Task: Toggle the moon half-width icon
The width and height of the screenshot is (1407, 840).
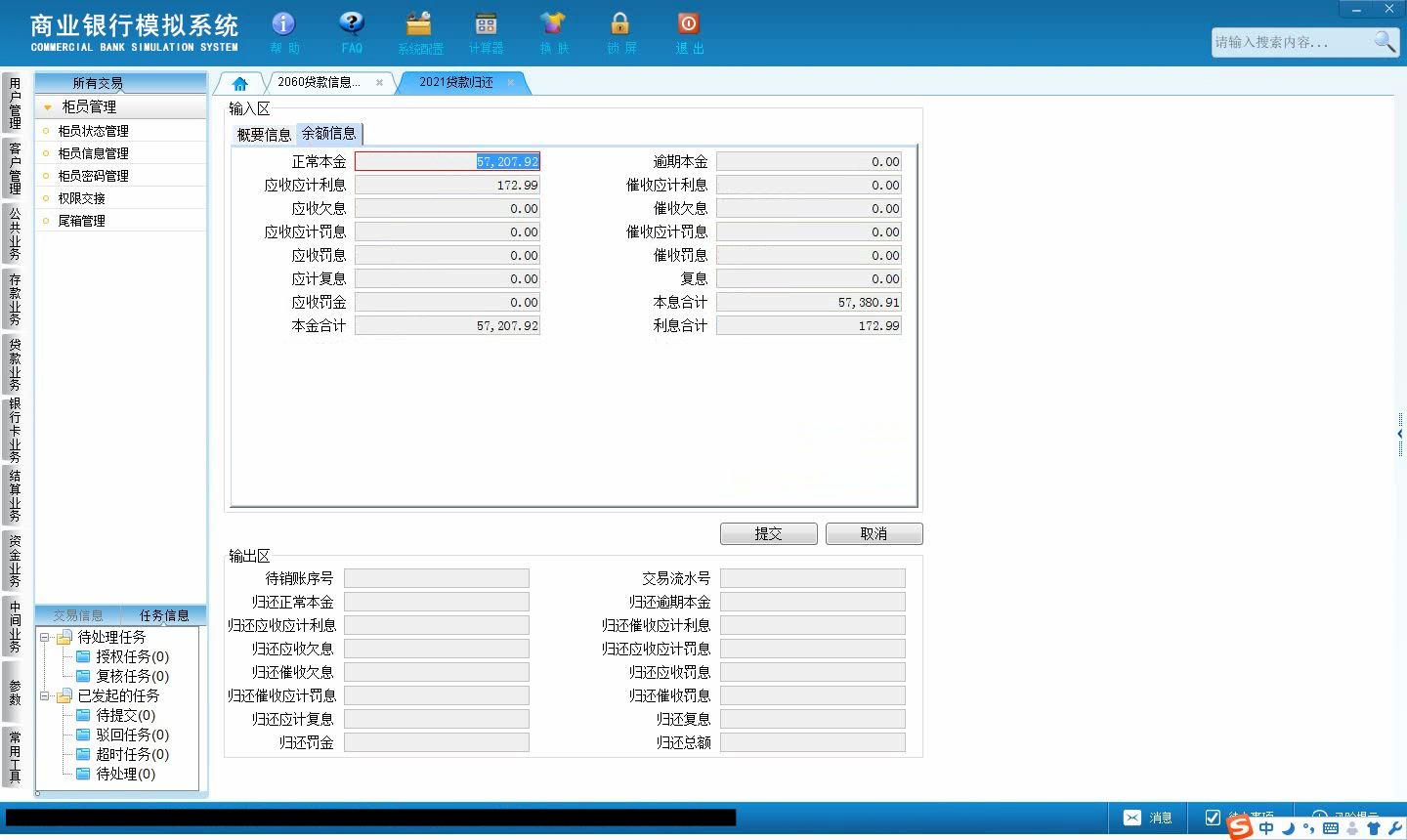Action: pyautogui.click(x=1289, y=828)
